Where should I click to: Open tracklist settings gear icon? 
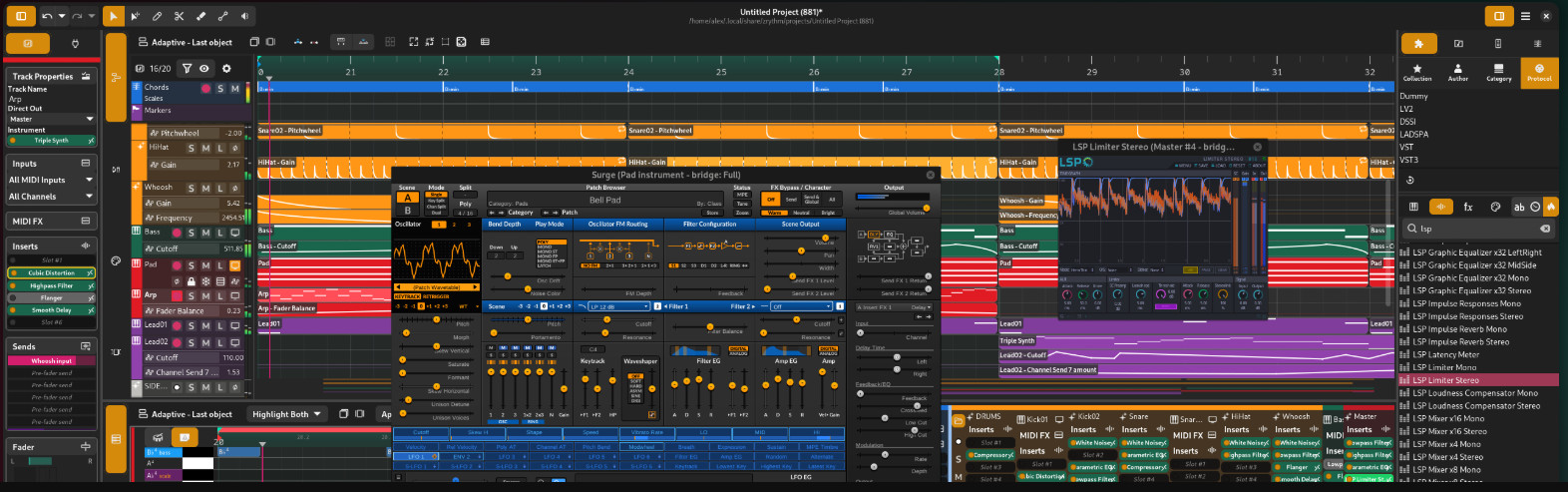(x=226, y=68)
